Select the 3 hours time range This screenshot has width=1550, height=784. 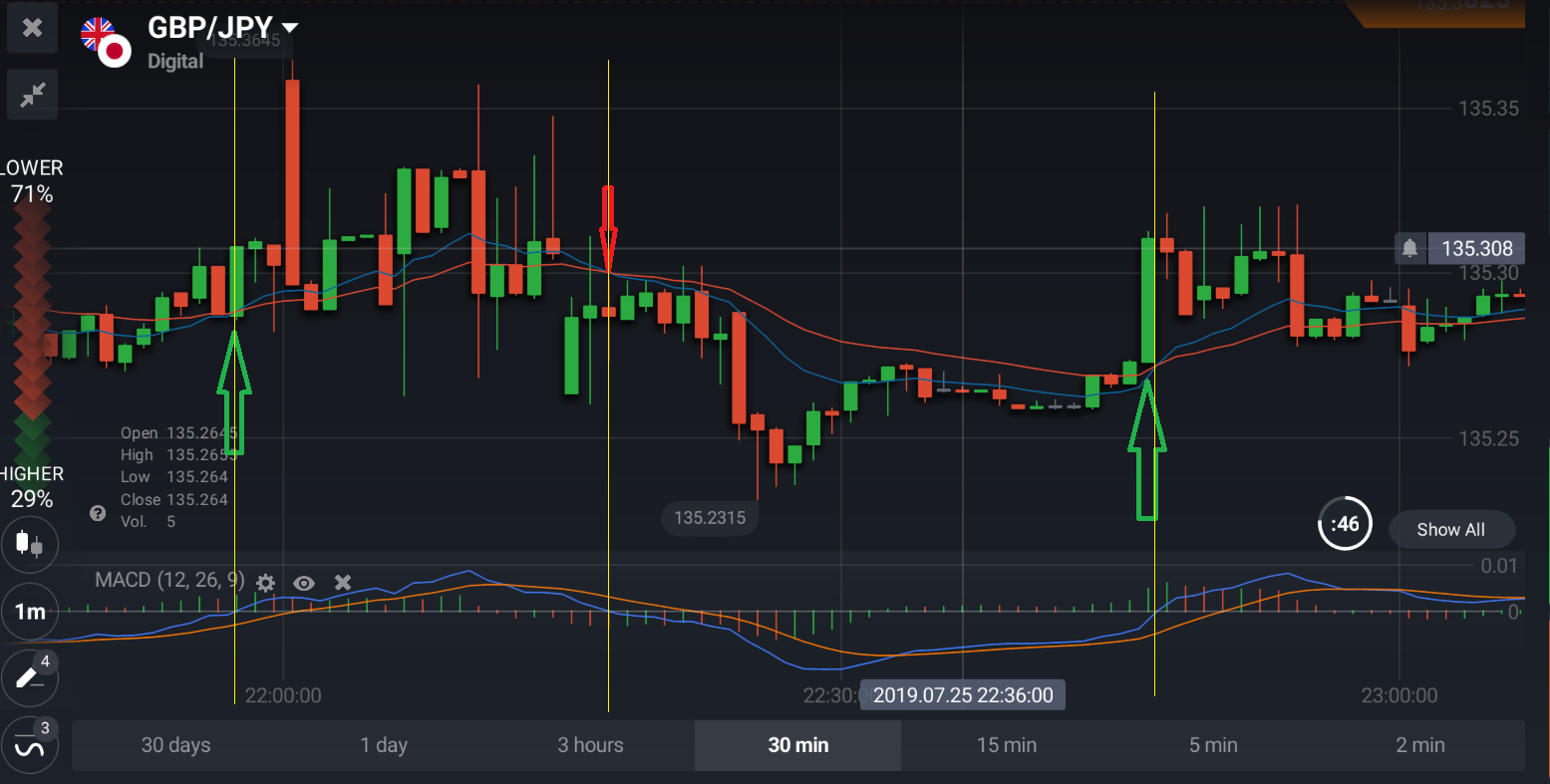590,745
